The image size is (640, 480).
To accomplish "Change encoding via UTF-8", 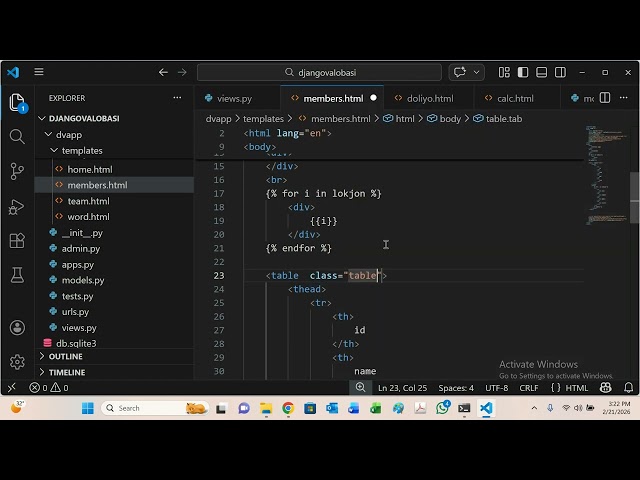I will pyautogui.click(x=496, y=388).
